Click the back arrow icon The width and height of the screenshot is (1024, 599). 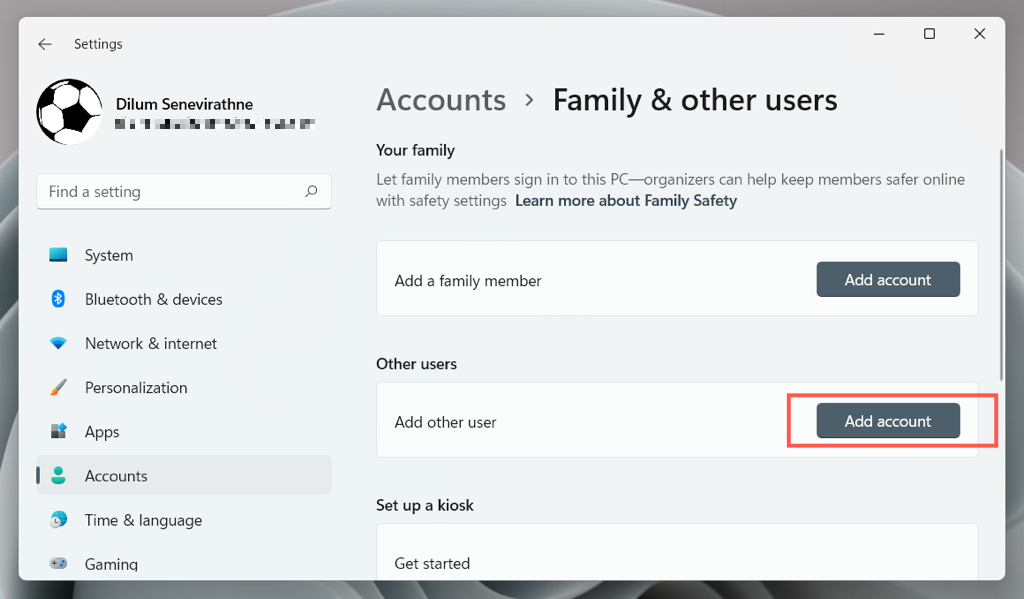[45, 44]
